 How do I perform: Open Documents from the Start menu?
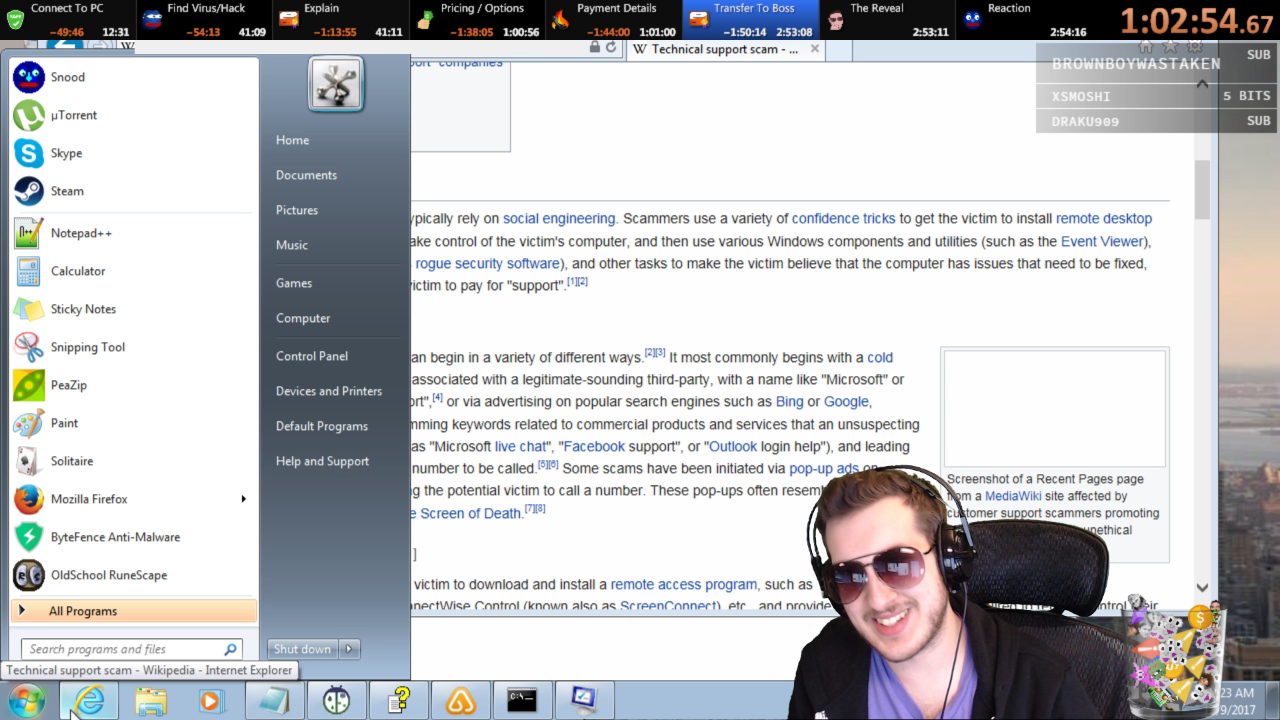pyautogui.click(x=306, y=175)
